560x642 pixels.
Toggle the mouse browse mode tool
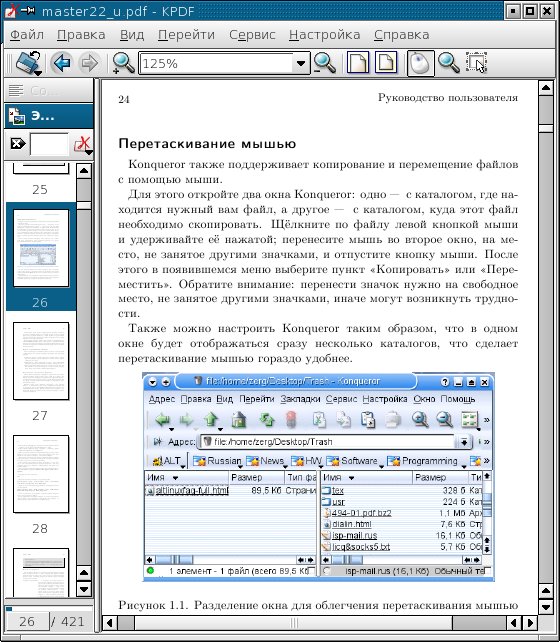point(420,63)
